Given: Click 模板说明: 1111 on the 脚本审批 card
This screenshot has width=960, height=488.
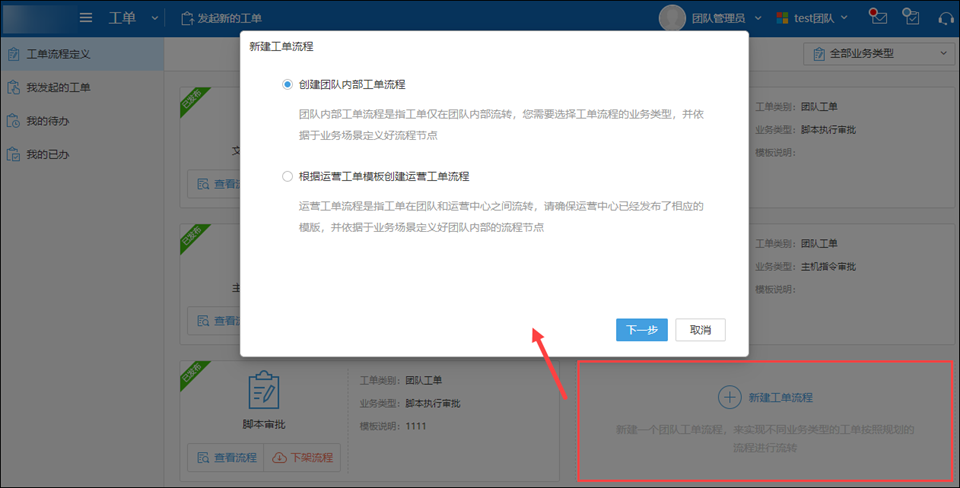Looking at the screenshot, I should click(x=392, y=426).
